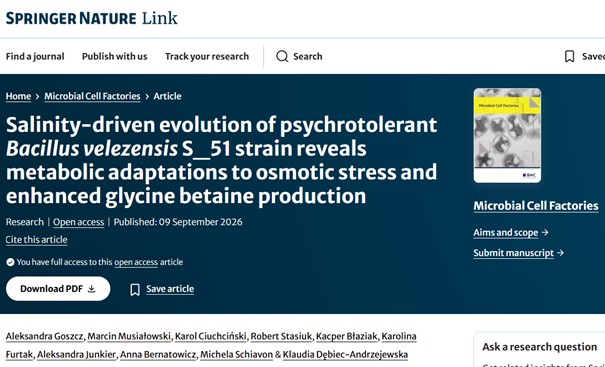Select the Article breadcrumb text
Viewport: 605px width, 367px height.
point(167,96)
